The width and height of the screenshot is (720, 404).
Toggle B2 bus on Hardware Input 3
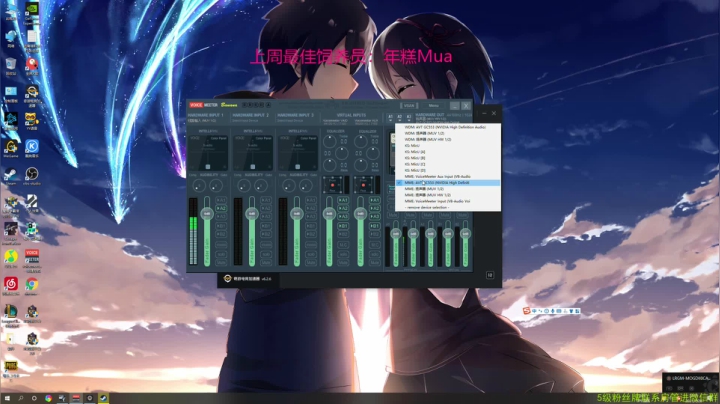tap(311, 235)
